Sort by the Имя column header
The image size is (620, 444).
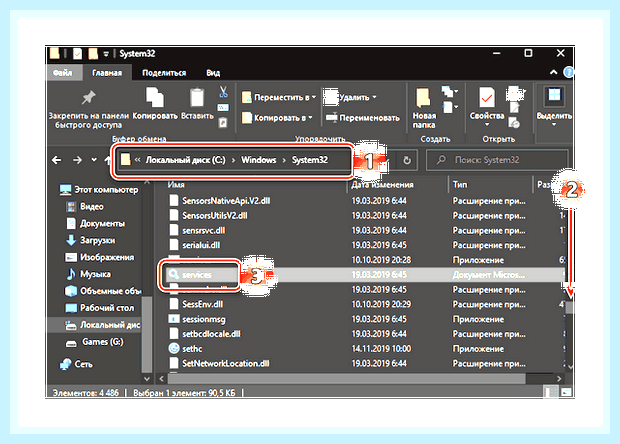pyautogui.click(x=176, y=185)
